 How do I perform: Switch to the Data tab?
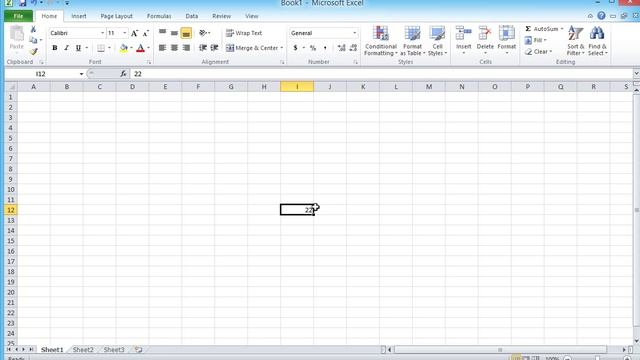coord(191,16)
